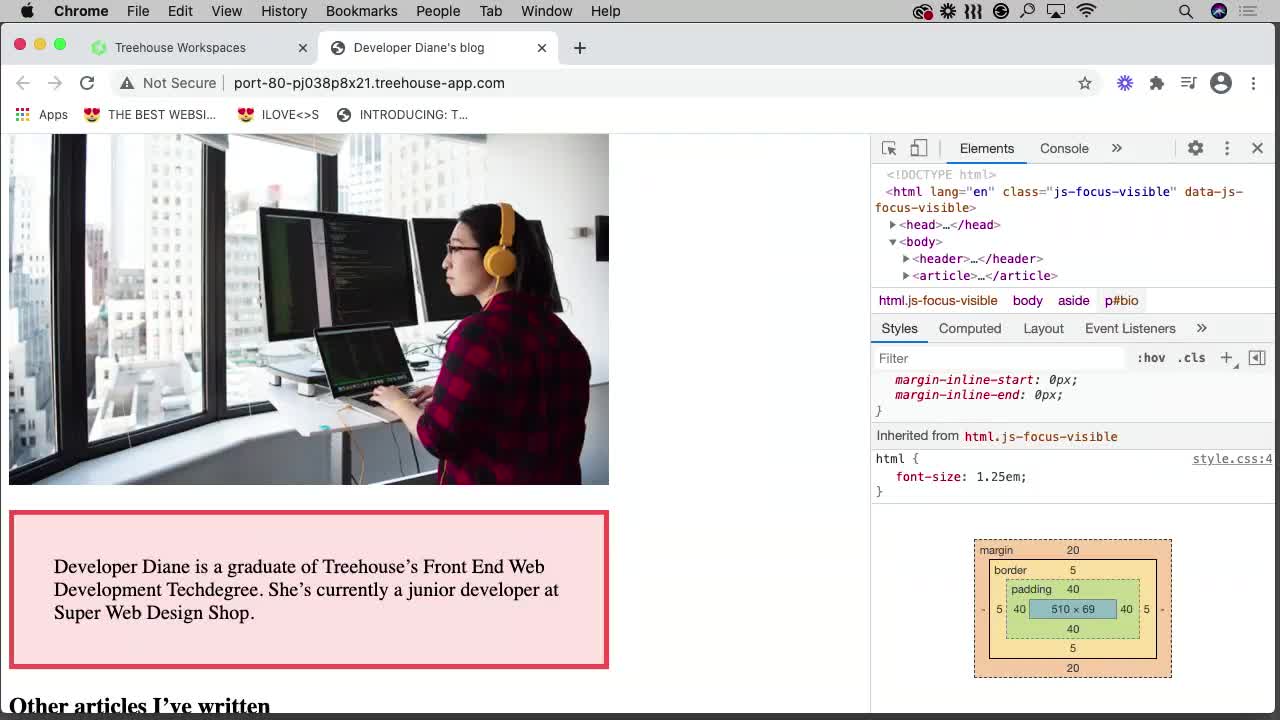Open DevTools settings gear
The width and height of the screenshot is (1280, 720).
[x=1195, y=147]
